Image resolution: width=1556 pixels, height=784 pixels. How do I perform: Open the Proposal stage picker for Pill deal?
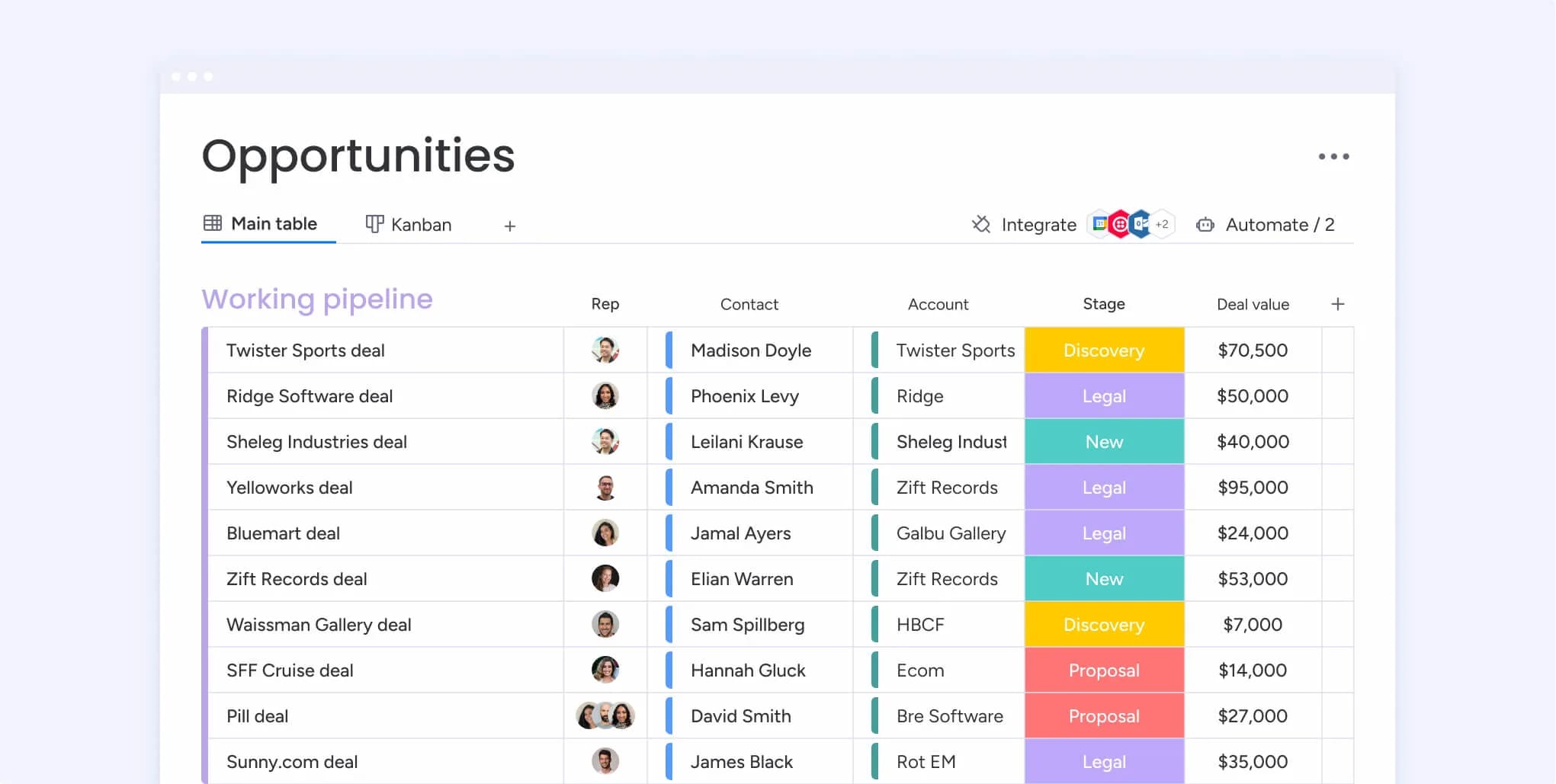tap(1104, 715)
